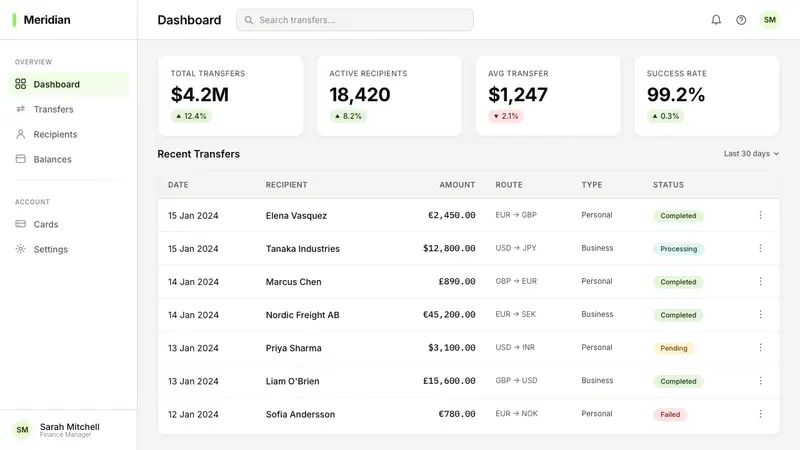This screenshot has height=450, width=800.
Task: Click the Failed status badge for Sofia Andersson
Action: tap(670, 414)
